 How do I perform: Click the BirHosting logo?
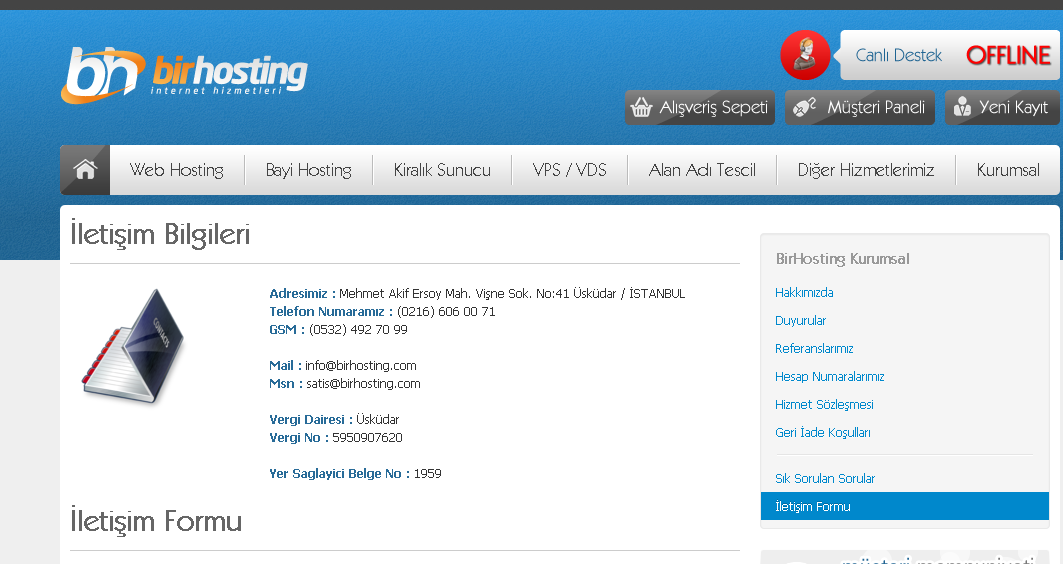coord(184,75)
